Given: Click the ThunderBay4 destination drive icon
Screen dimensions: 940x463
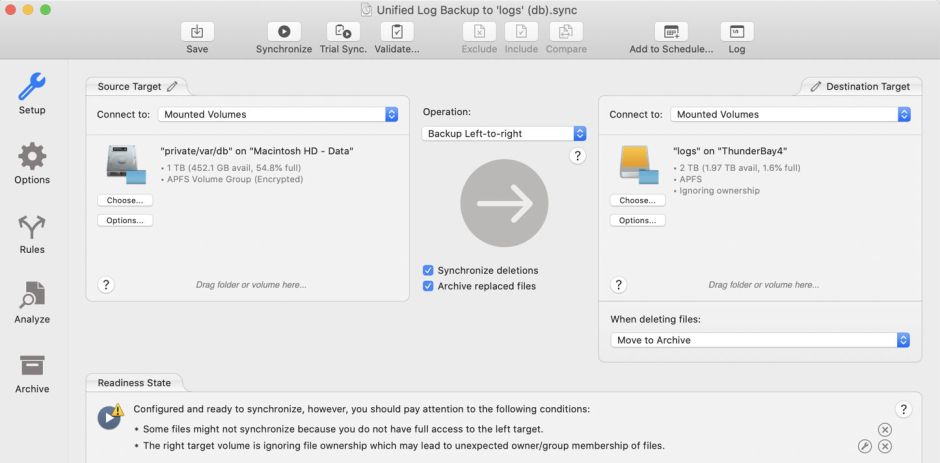Looking at the screenshot, I should point(638,164).
